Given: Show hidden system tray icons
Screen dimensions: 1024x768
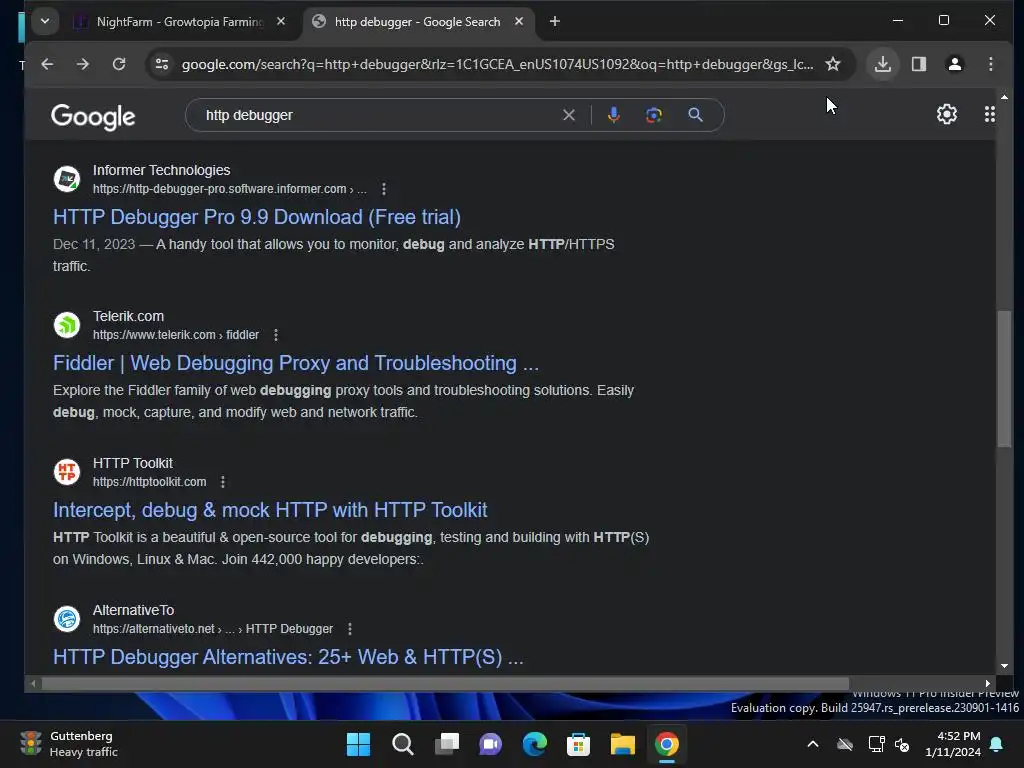Looking at the screenshot, I should 813,744.
